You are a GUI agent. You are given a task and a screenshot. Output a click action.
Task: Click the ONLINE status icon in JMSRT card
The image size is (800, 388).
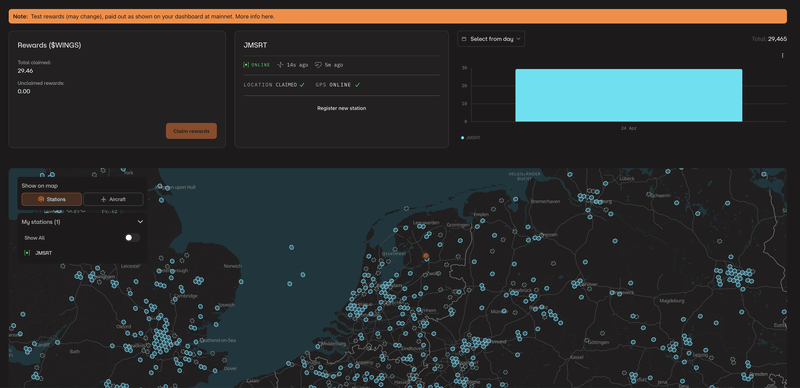(x=246, y=65)
